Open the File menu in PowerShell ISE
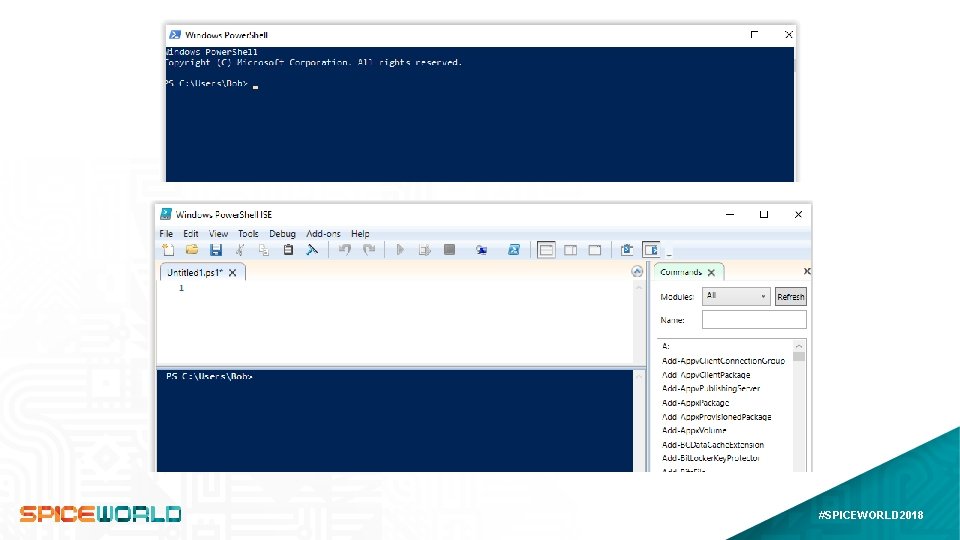The image size is (960, 540). (166, 233)
